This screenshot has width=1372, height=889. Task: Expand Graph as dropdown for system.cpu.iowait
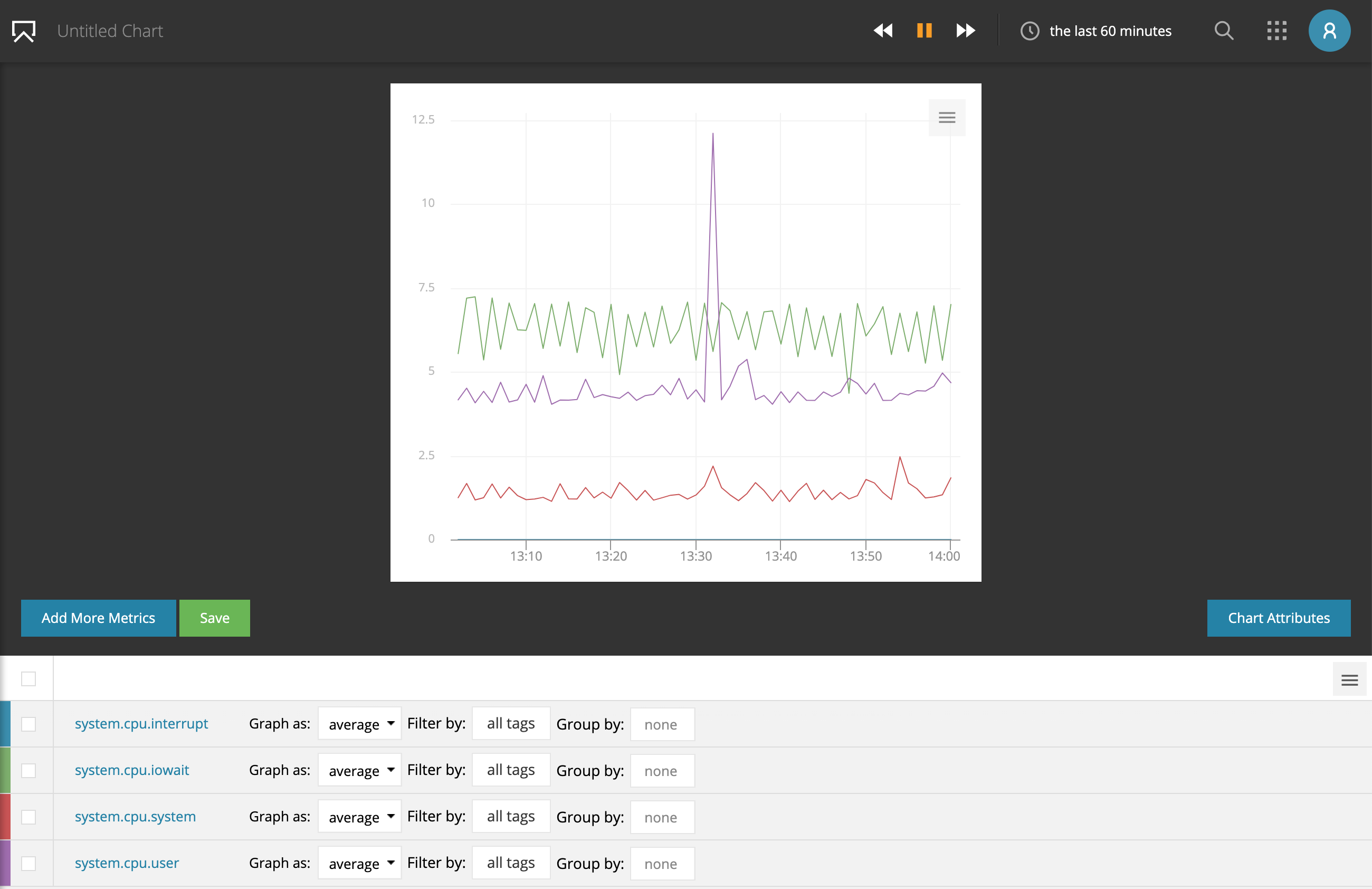coord(360,770)
